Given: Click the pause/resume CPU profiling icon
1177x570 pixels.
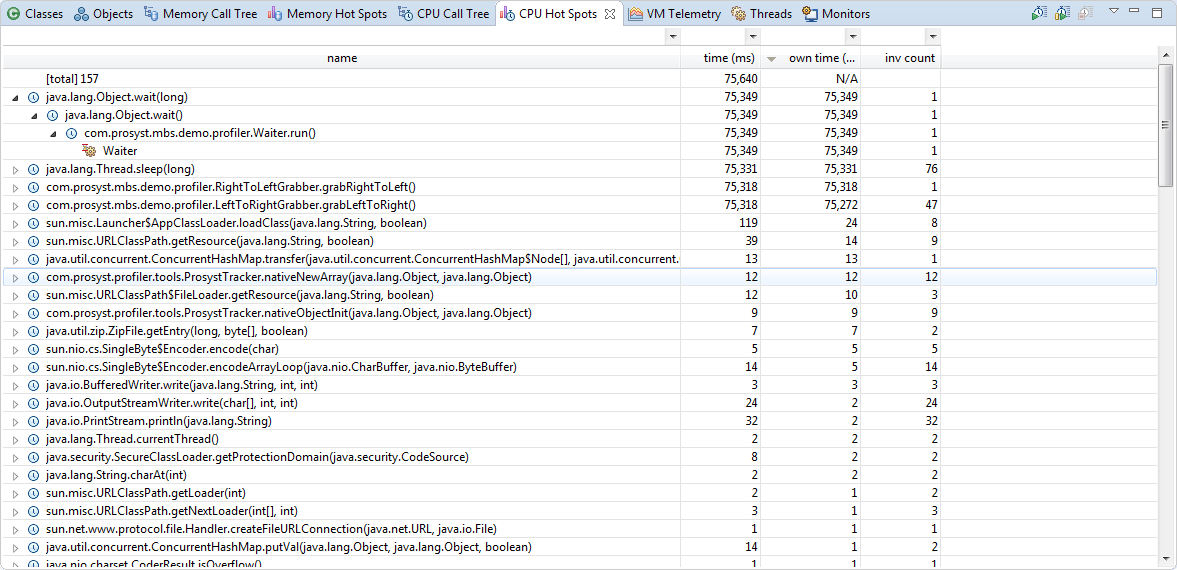Looking at the screenshot, I should coord(1062,13).
